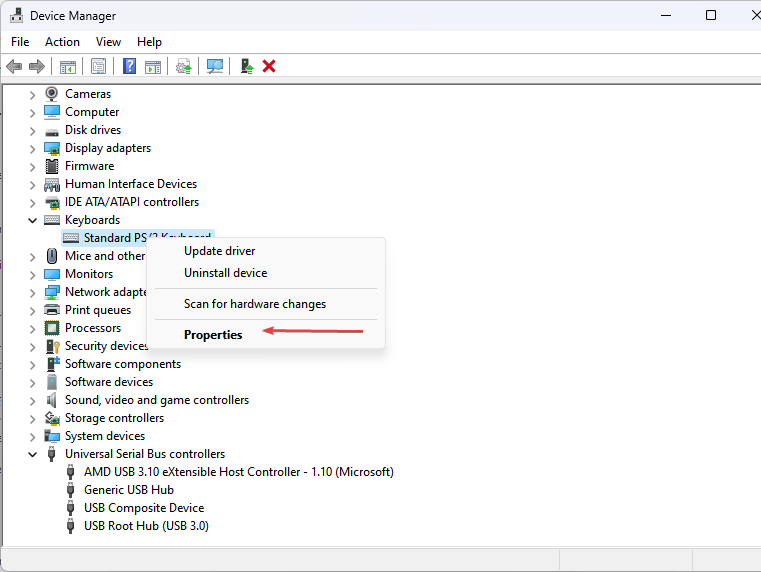
Task: Click the Forward arrow in the toolbar
Action: coord(37,66)
